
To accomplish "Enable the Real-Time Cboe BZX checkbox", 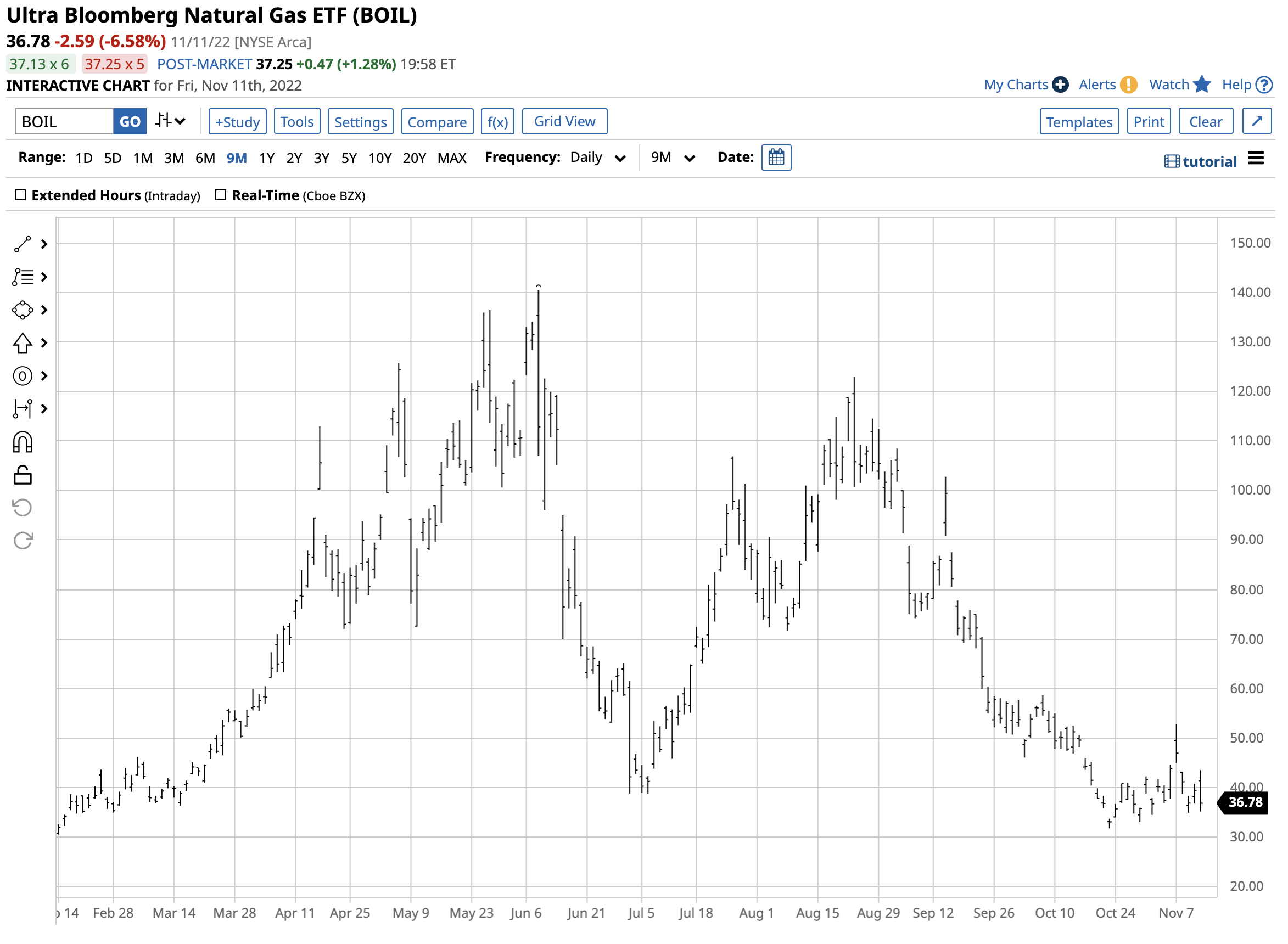I will click(x=221, y=195).
